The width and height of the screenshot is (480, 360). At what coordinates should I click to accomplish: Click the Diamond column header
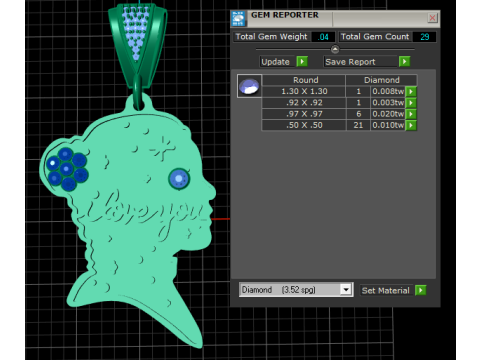tap(381, 80)
